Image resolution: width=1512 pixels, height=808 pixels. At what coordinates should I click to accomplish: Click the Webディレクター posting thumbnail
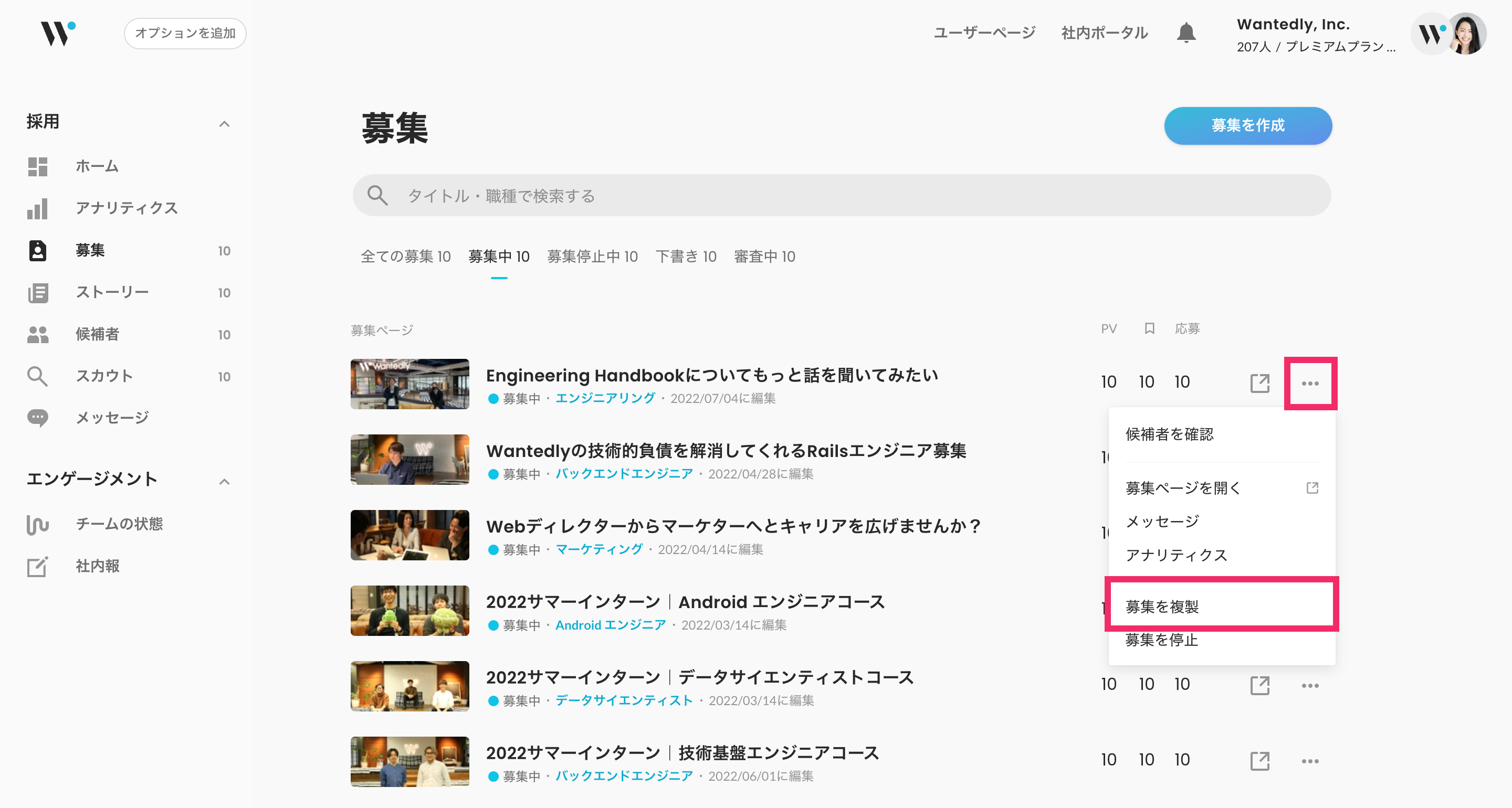409,535
